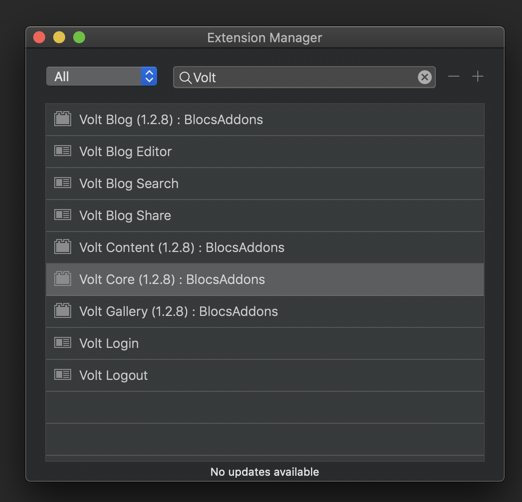Viewport: 522px width, 502px height.
Task: Open the All category filter dropdown
Action: pos(101,76)
